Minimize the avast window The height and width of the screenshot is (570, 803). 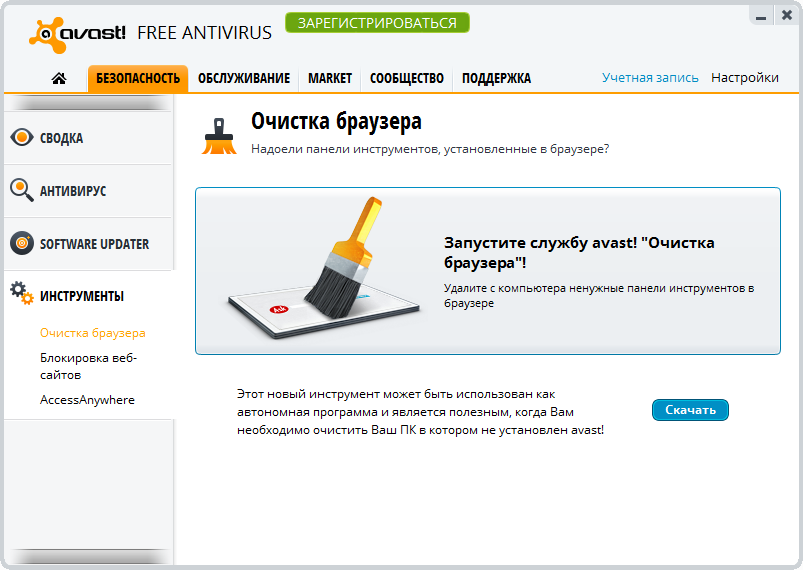tap(761, 16)
